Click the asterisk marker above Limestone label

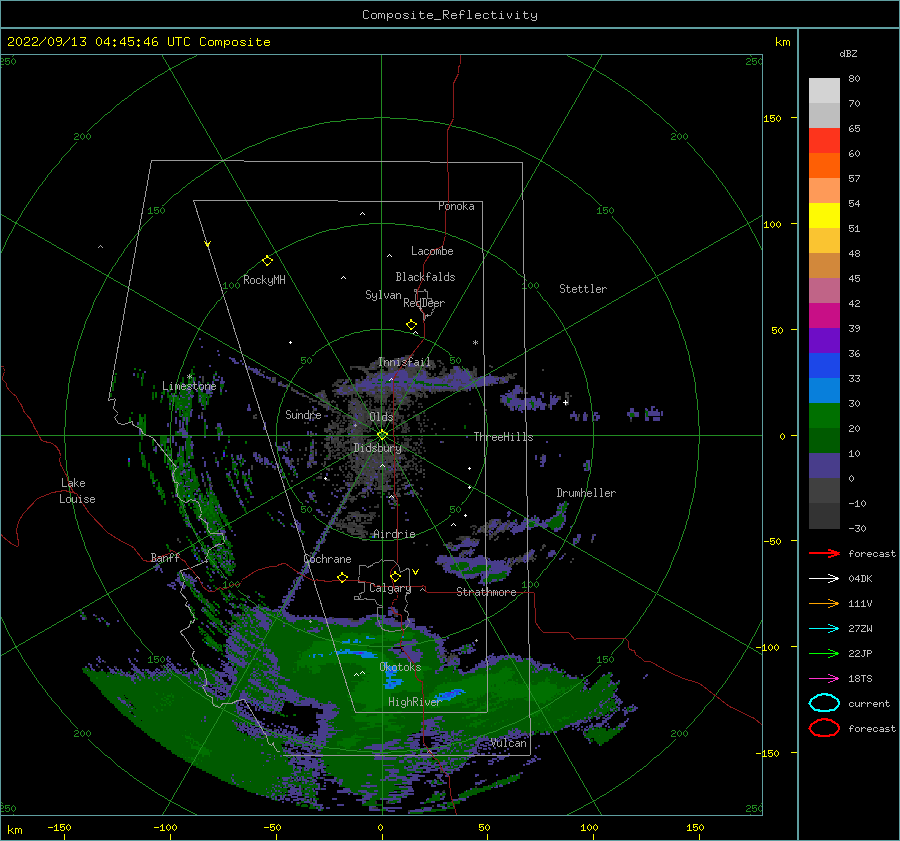click(189, 377)
